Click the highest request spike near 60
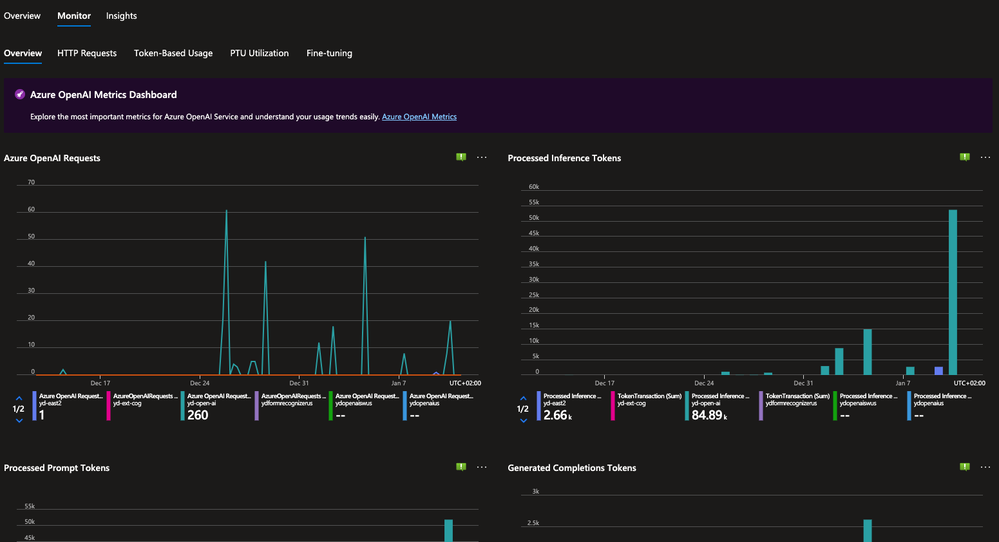Viewport: 999px width, 542px height. point(226,211)
